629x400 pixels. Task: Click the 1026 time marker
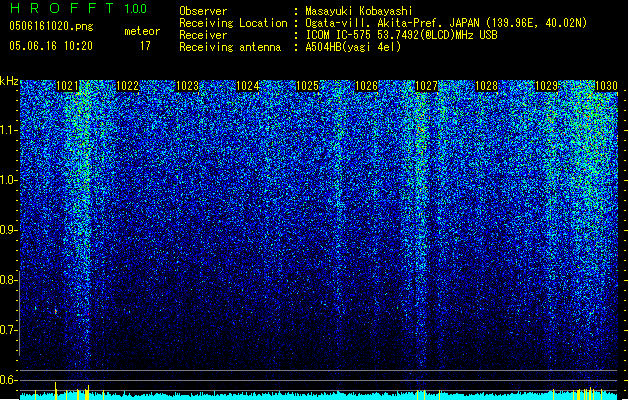pos(366,86)
